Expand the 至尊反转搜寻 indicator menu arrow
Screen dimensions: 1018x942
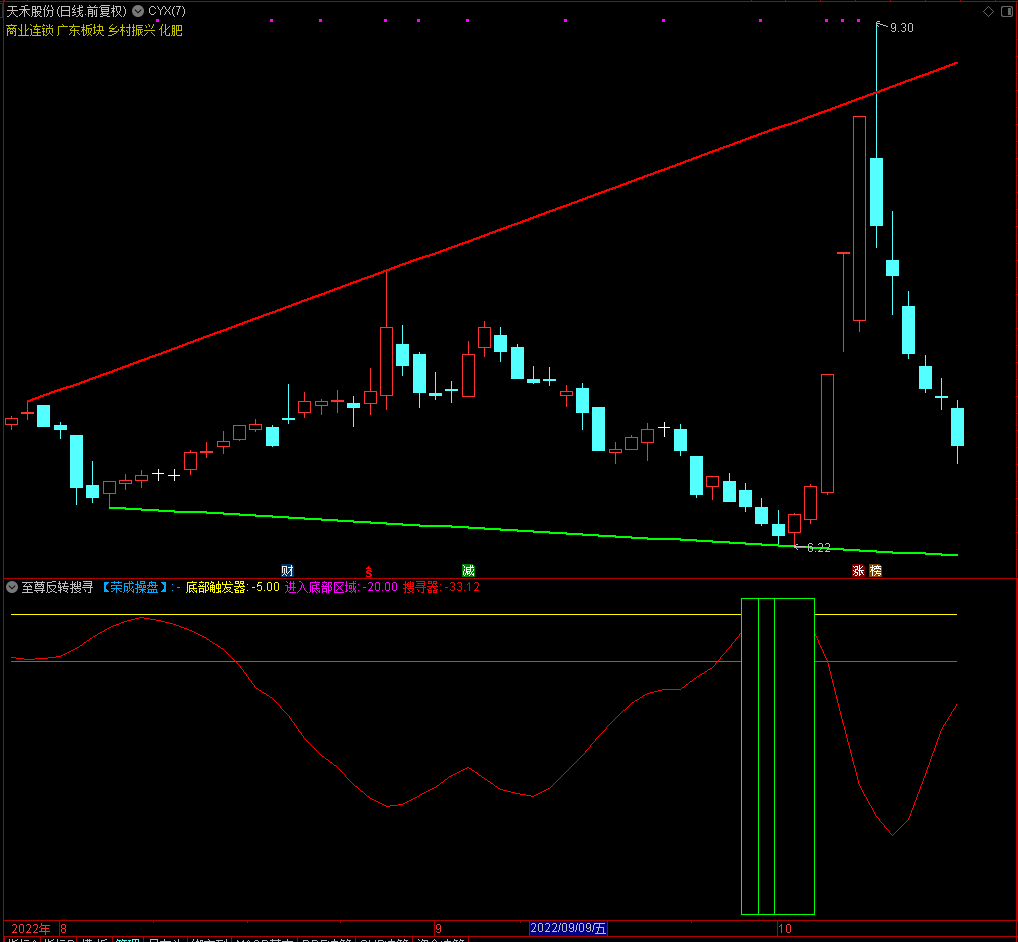(12, 587)
